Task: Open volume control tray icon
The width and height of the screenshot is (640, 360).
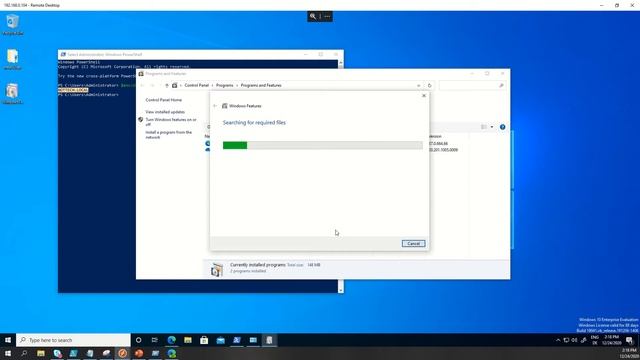Action: (x=575, y=340)
